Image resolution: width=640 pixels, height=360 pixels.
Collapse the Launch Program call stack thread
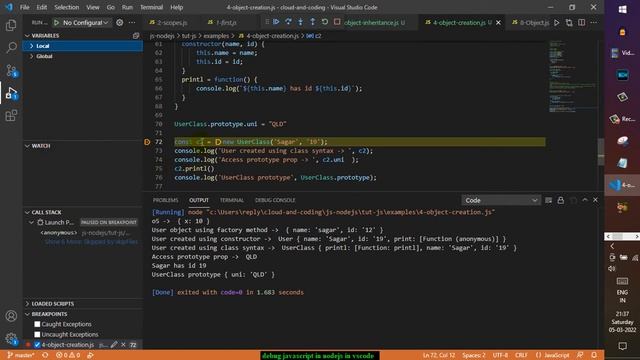pyautogui.click(x=31, y=222)
